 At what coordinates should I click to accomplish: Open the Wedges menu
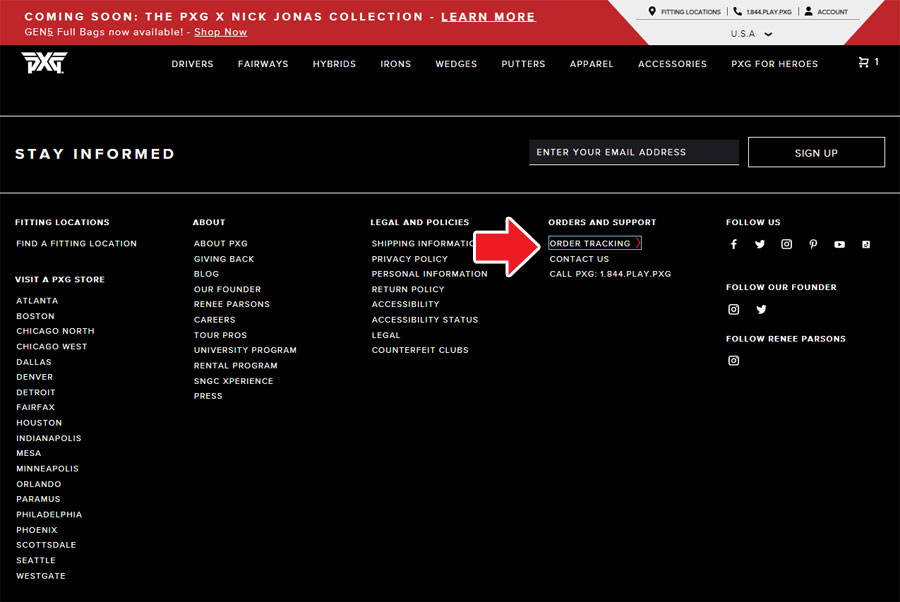point(456,64)
